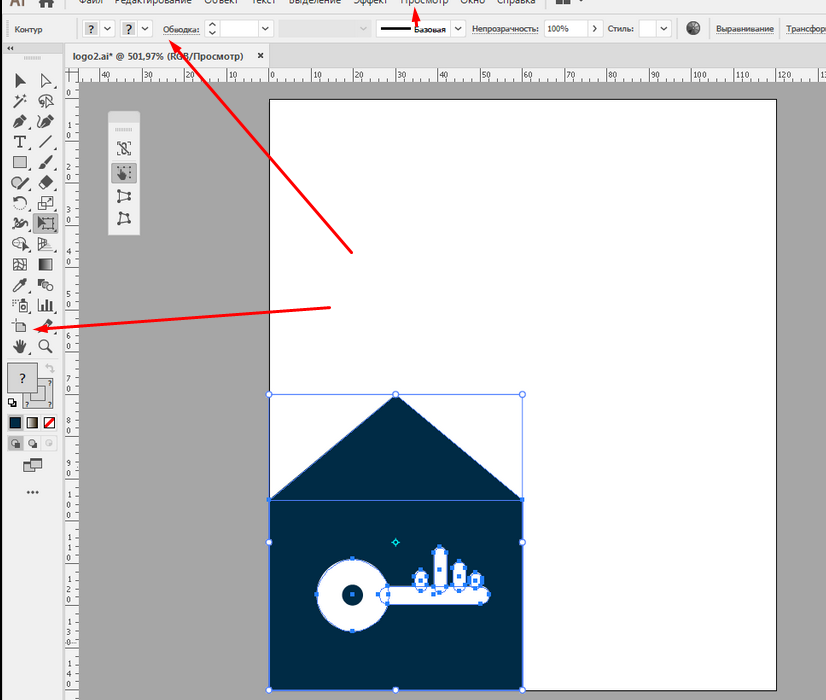Change screen mode icon in toolbar
The width and height of the screenshot is (826, 700).
33,465
